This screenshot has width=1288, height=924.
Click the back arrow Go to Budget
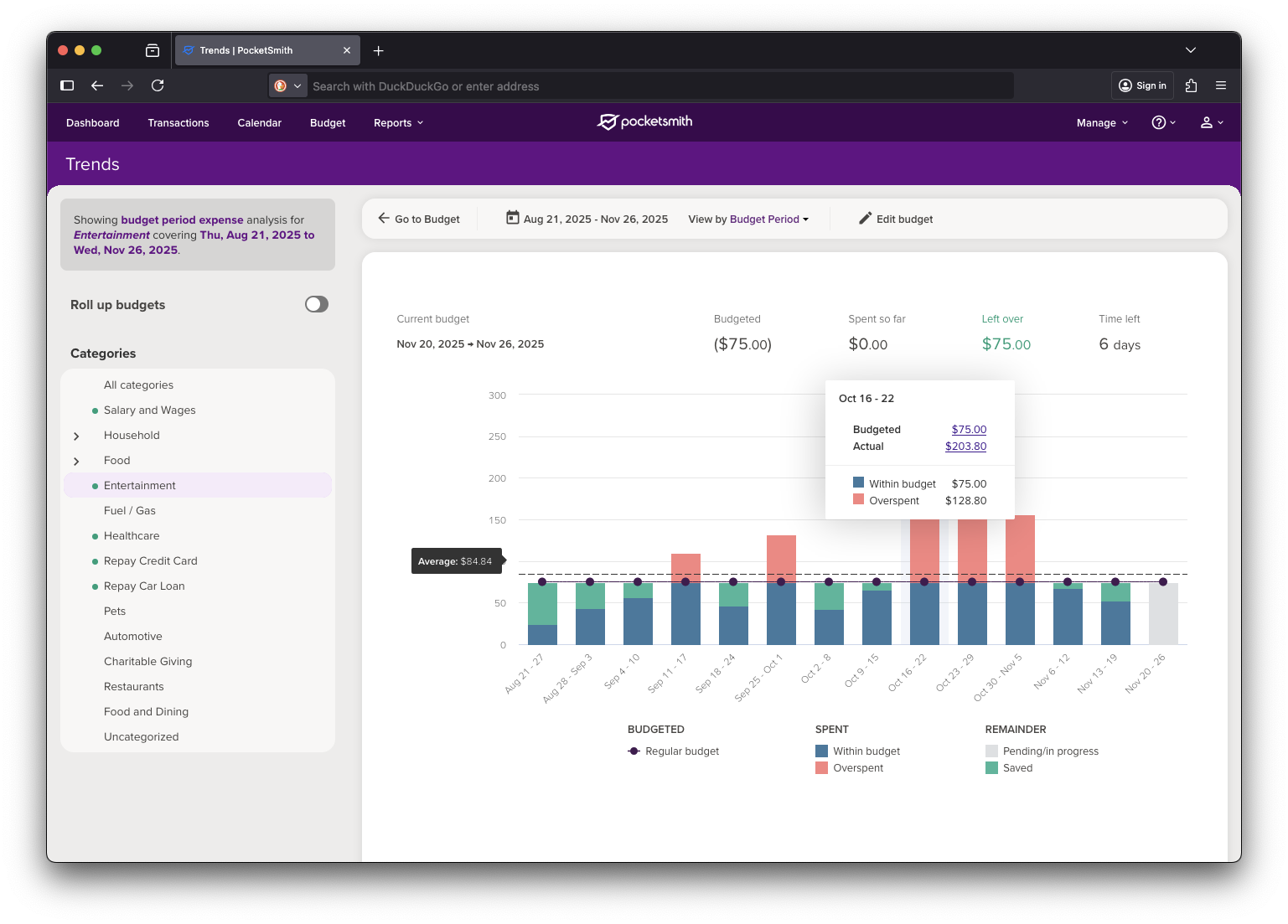(x=385, y=219)
